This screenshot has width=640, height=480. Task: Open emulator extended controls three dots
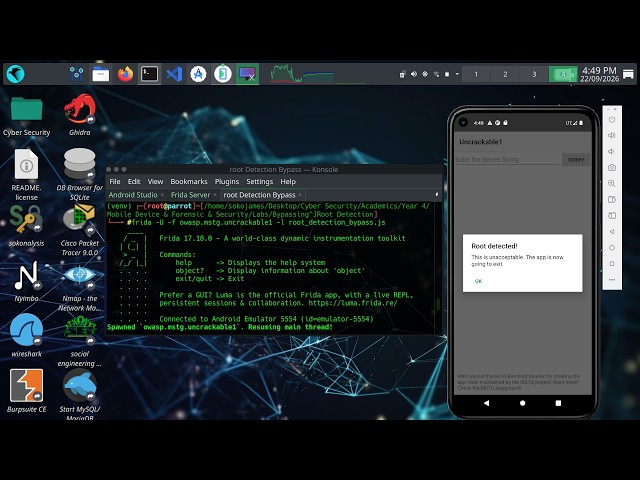point(611,280)
